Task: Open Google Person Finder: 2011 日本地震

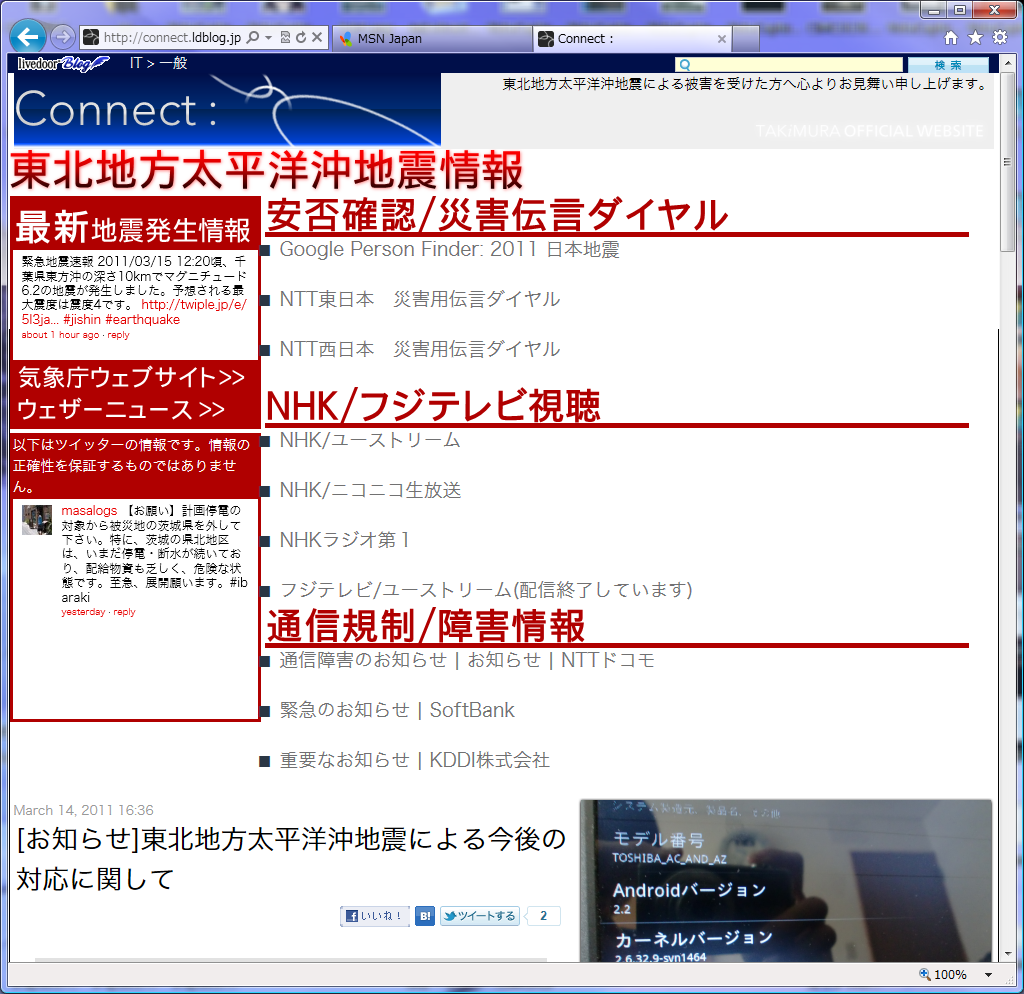Action: (x=449, y=249)
